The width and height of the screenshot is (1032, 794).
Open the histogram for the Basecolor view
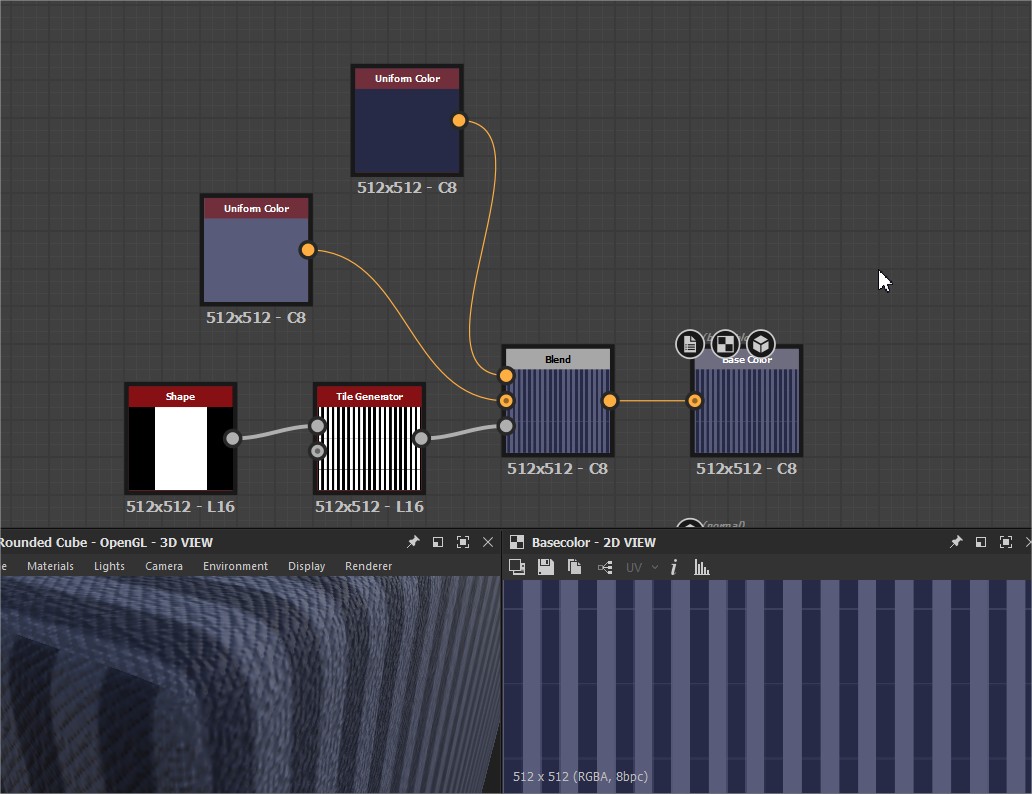tap(701, 567)
